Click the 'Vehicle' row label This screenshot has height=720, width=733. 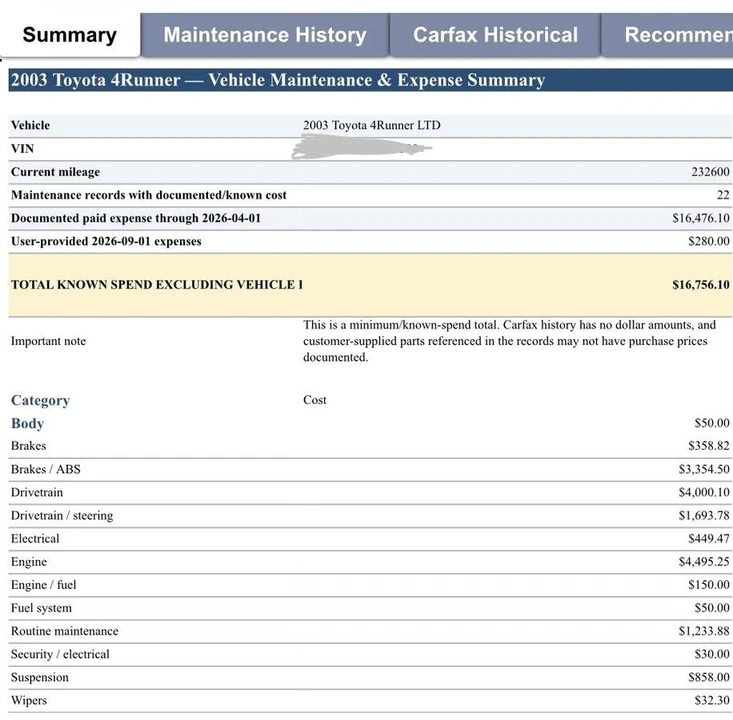(x=30, y=125)
